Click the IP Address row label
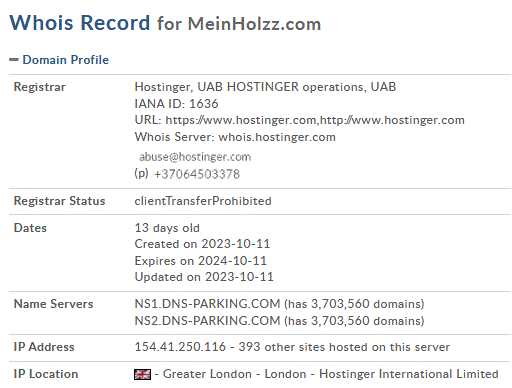 [44, 347]
